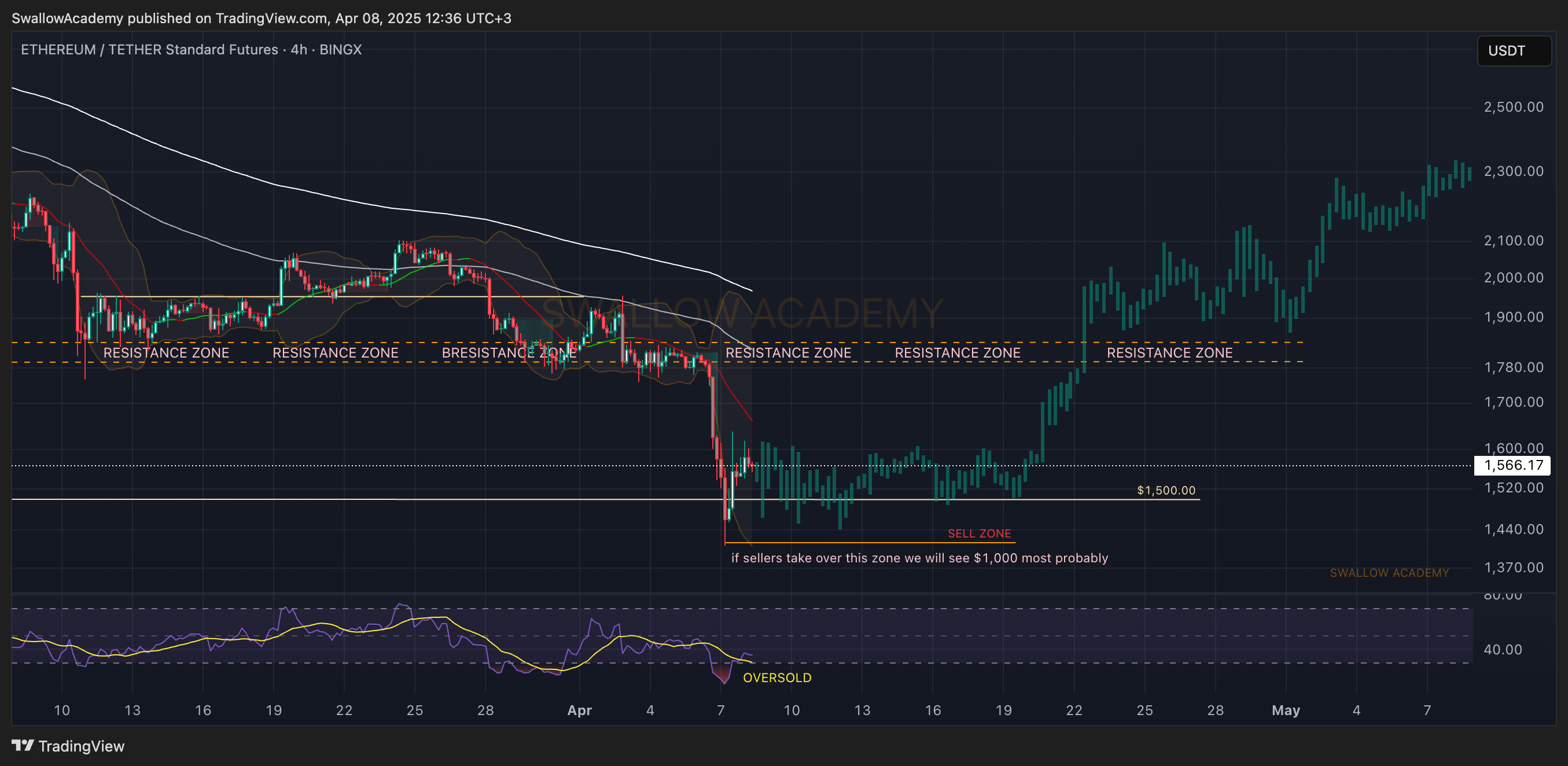Click the last RESISTANCE ZONE label on the right

point(1169,352)
